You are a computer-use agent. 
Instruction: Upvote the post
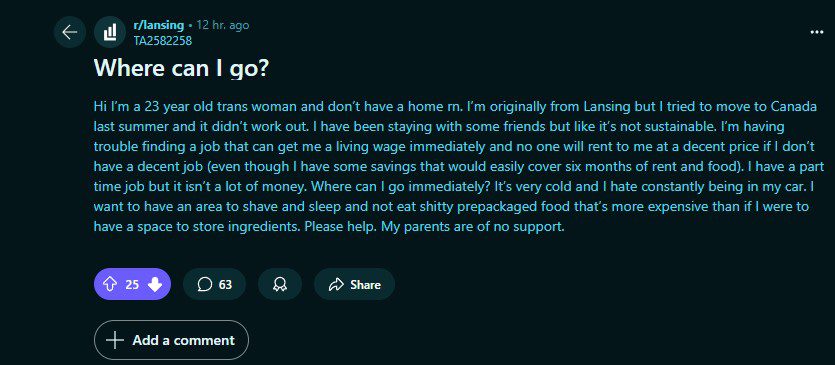[109, 285]
